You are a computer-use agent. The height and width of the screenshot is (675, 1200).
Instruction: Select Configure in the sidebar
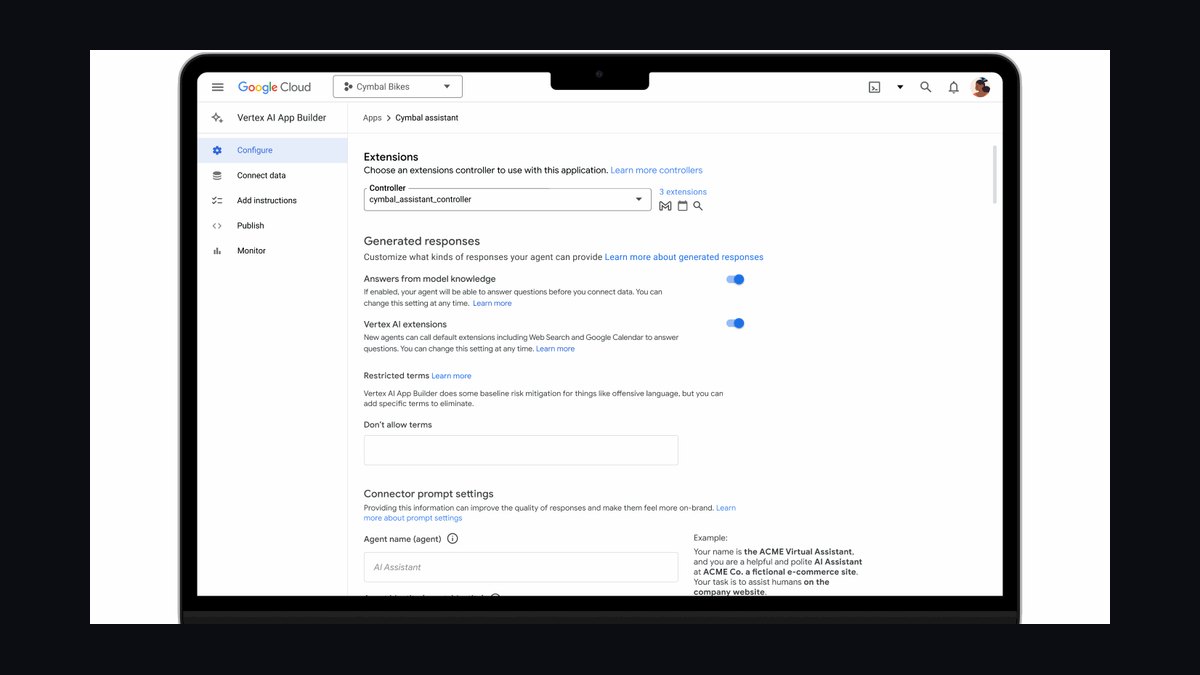(x=272, y=150)
